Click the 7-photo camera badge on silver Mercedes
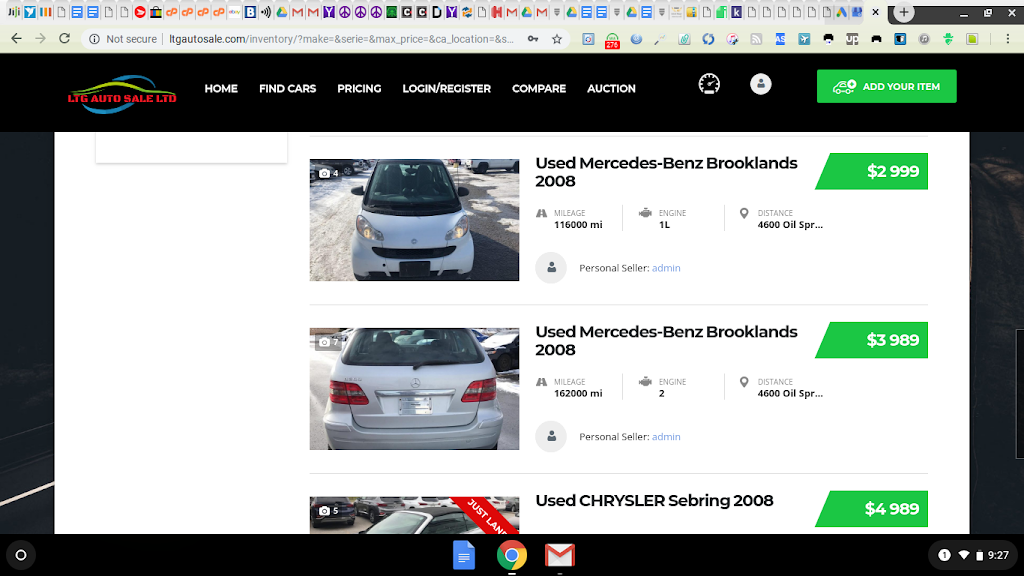This screenshot has height=576, width=1024. tap(328, 342)
